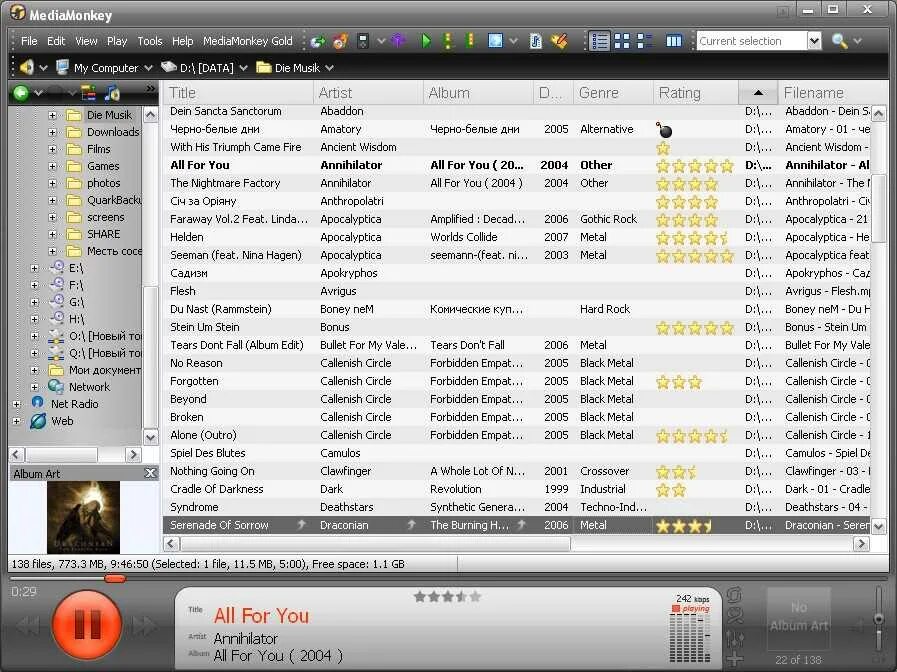
Task: Open the MediaMonkey Gold menu
Action: pos(247,41)
